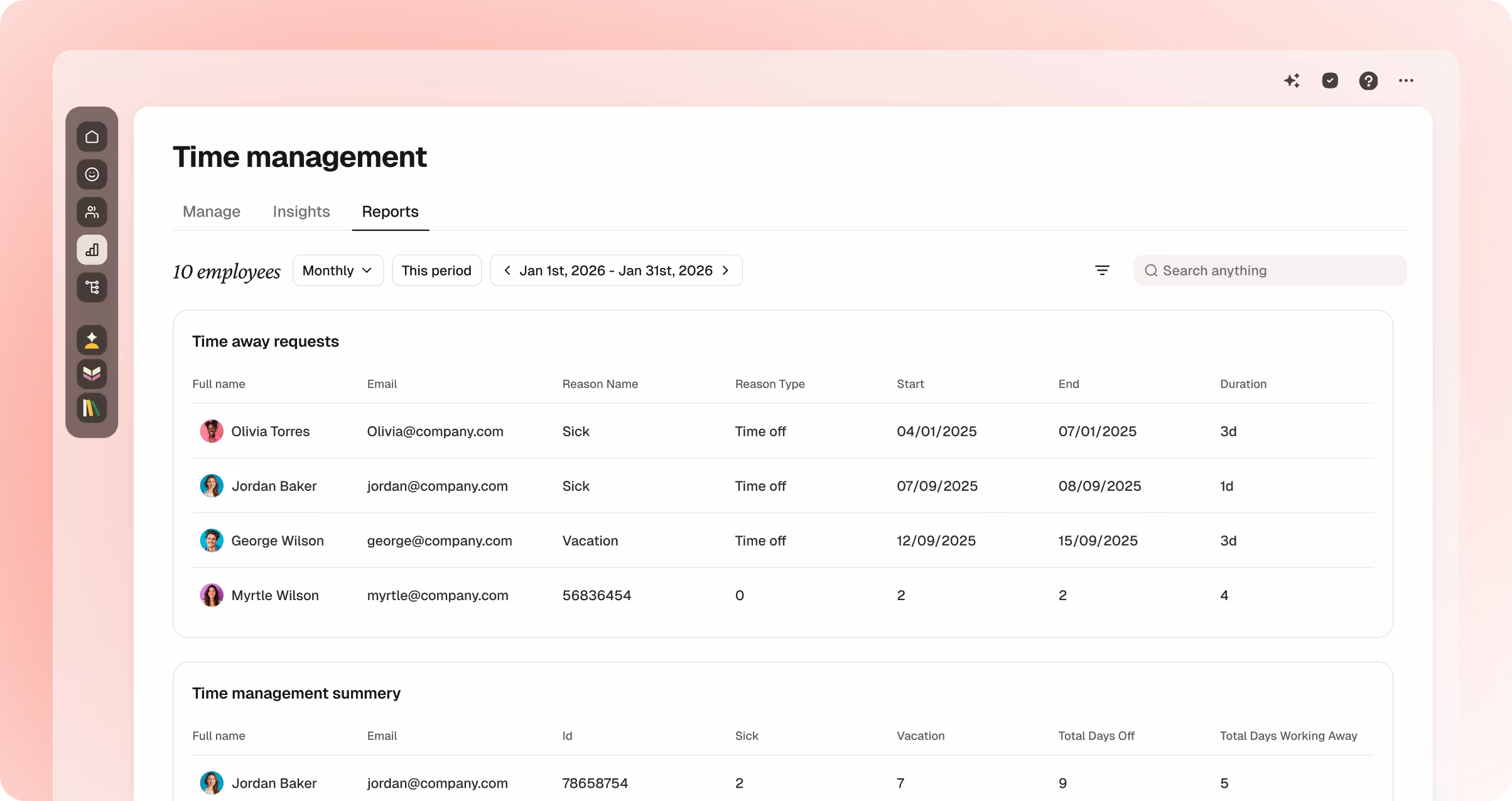Viewport: 1512px width, 801px height.
Task: Click the colorful books library sidebar icon
Action: click(92, 409)
